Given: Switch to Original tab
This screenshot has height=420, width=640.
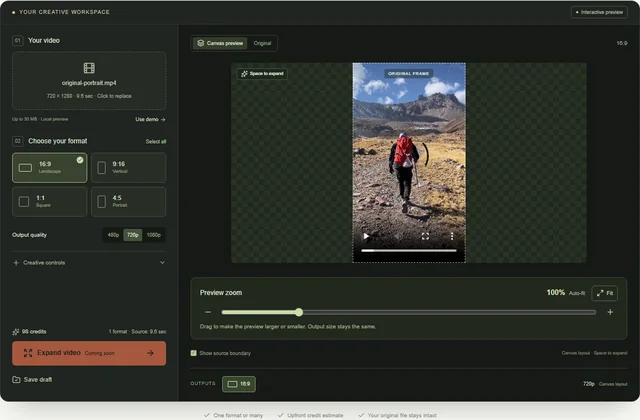Looking at the screenshot, I should pos(262,43).
